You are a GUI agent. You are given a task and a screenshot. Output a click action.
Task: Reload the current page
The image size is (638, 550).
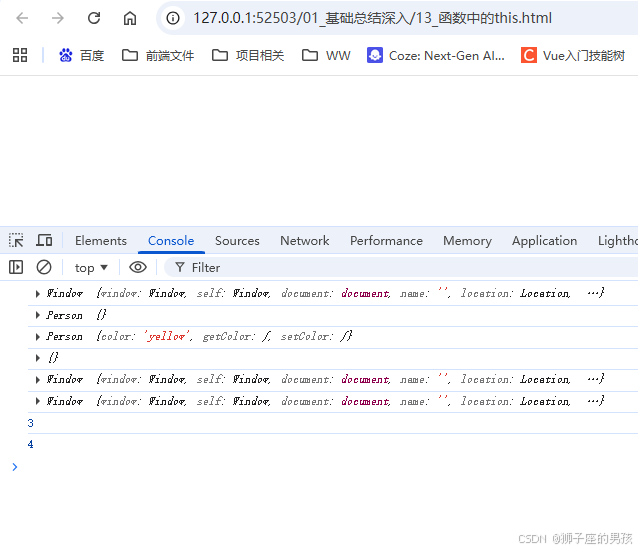click(x=94, y=18)
